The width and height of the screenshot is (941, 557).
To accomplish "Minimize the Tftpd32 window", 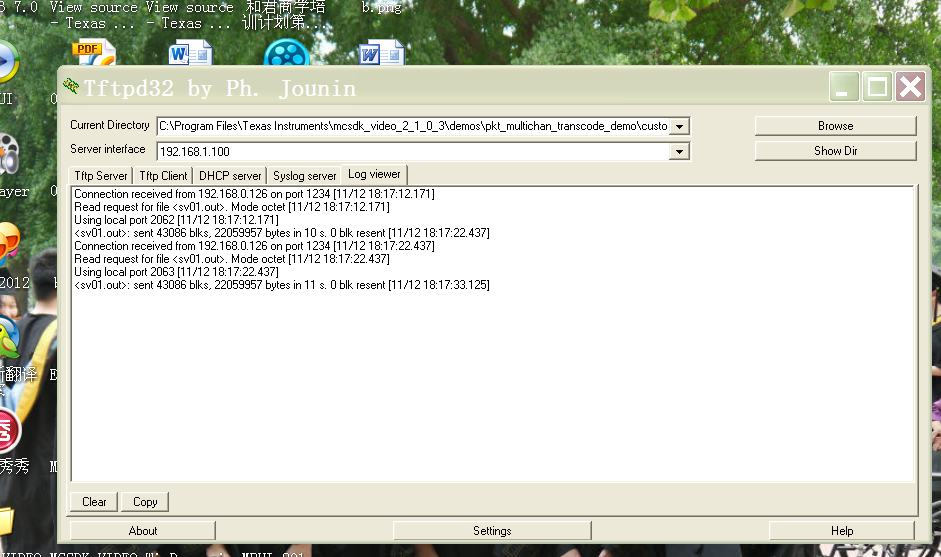I will [x=844, y=87].
